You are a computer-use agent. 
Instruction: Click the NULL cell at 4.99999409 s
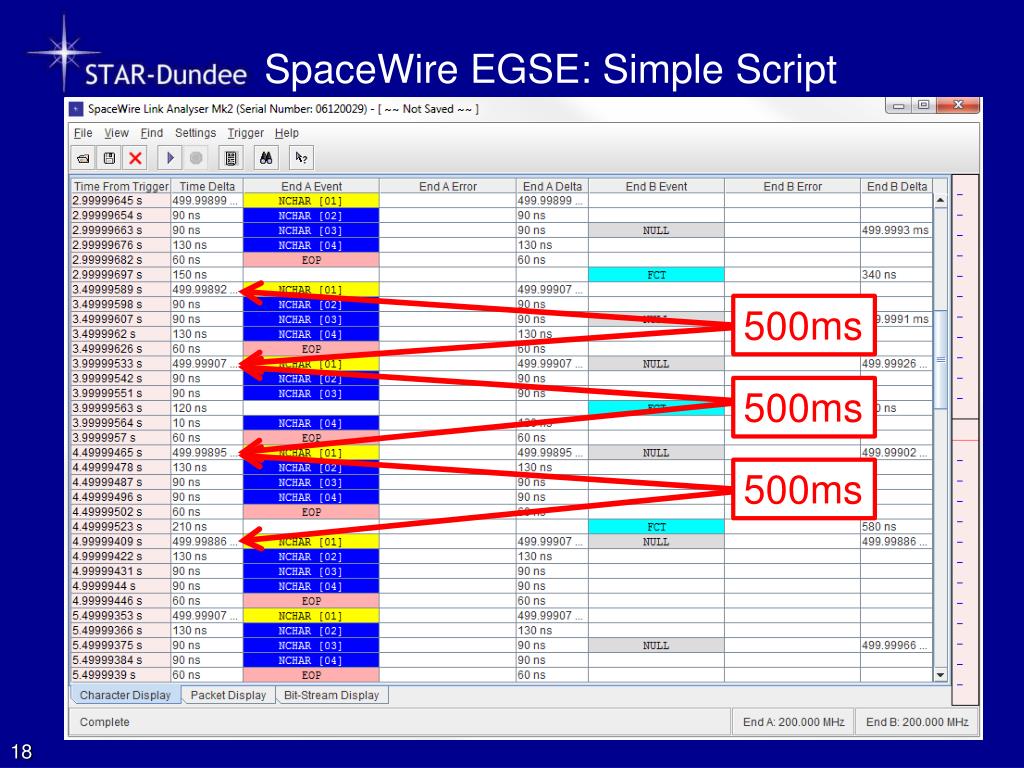click(x=656, y=542)
